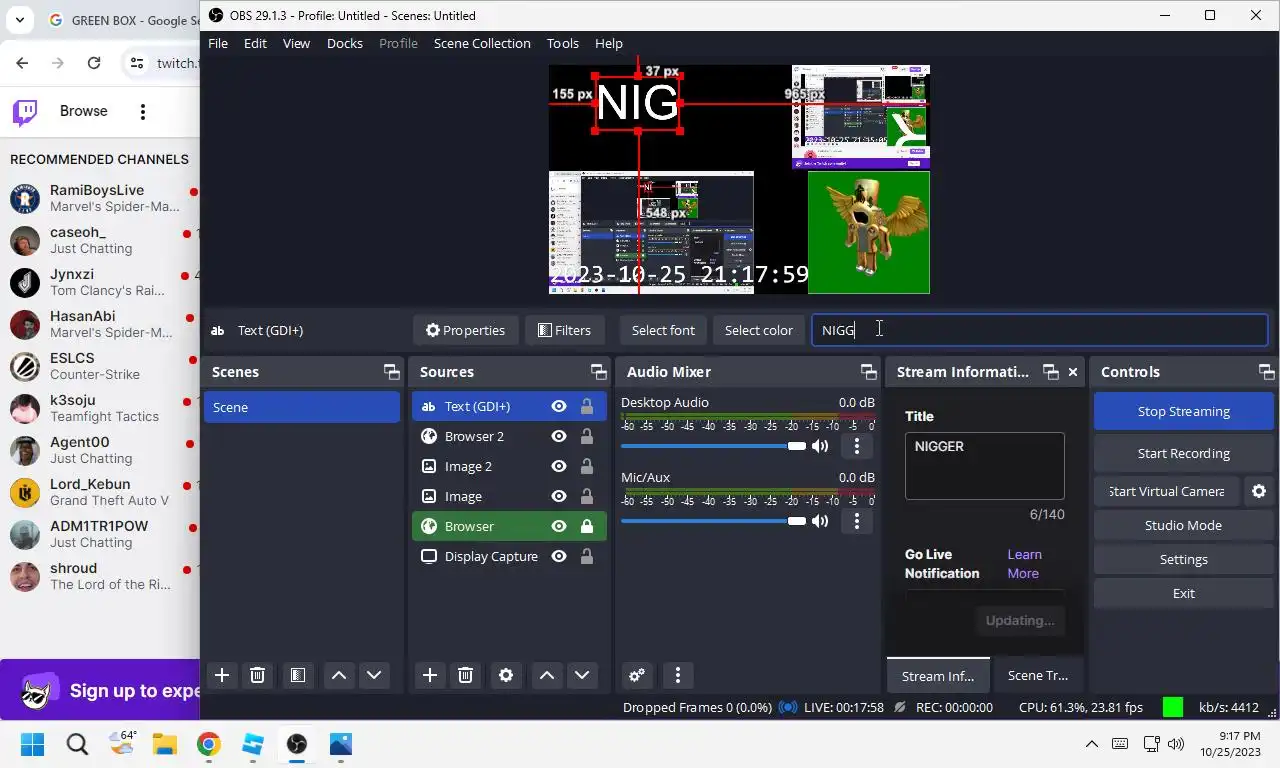Open the Filters button for selected source
This screenshot has height=768, width=1280.
pyautogui.click(x=564, y=330)
